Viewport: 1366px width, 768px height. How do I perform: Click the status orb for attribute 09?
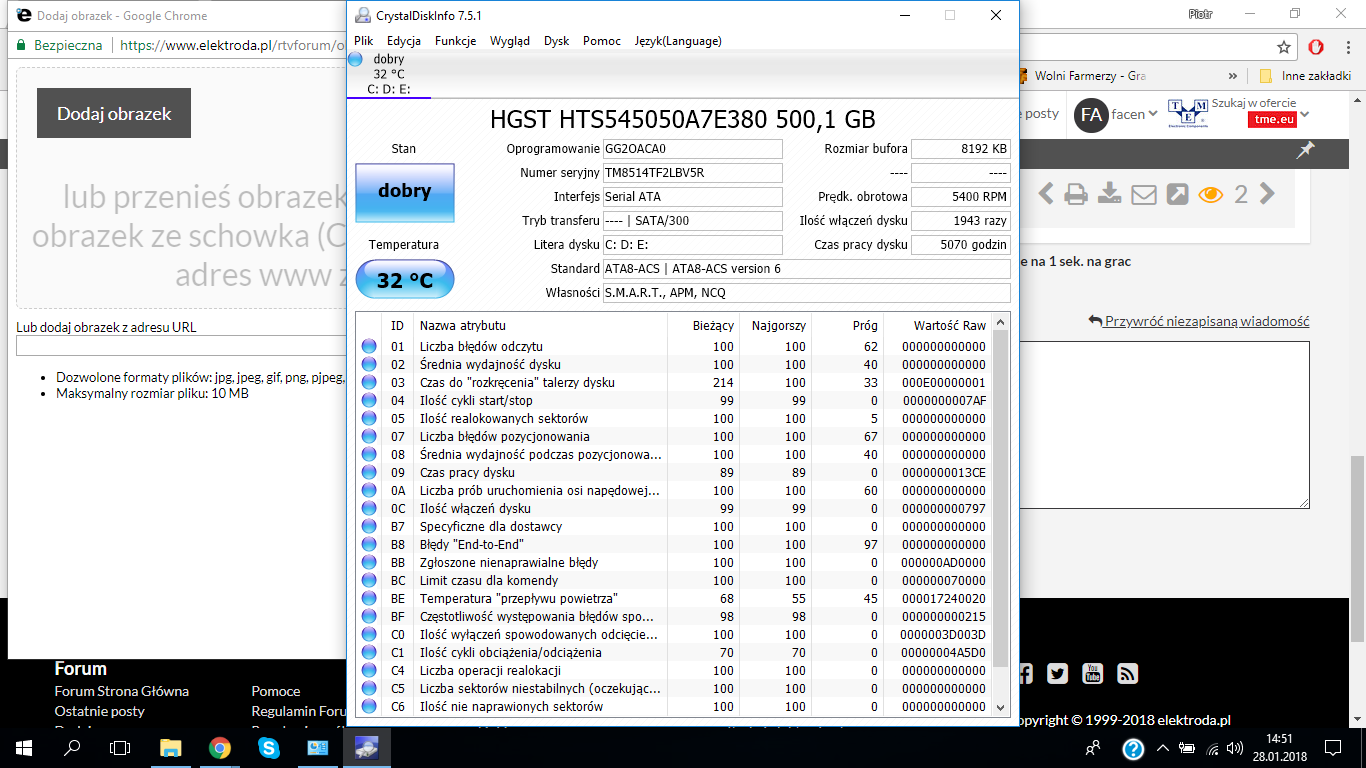[369, 473]
